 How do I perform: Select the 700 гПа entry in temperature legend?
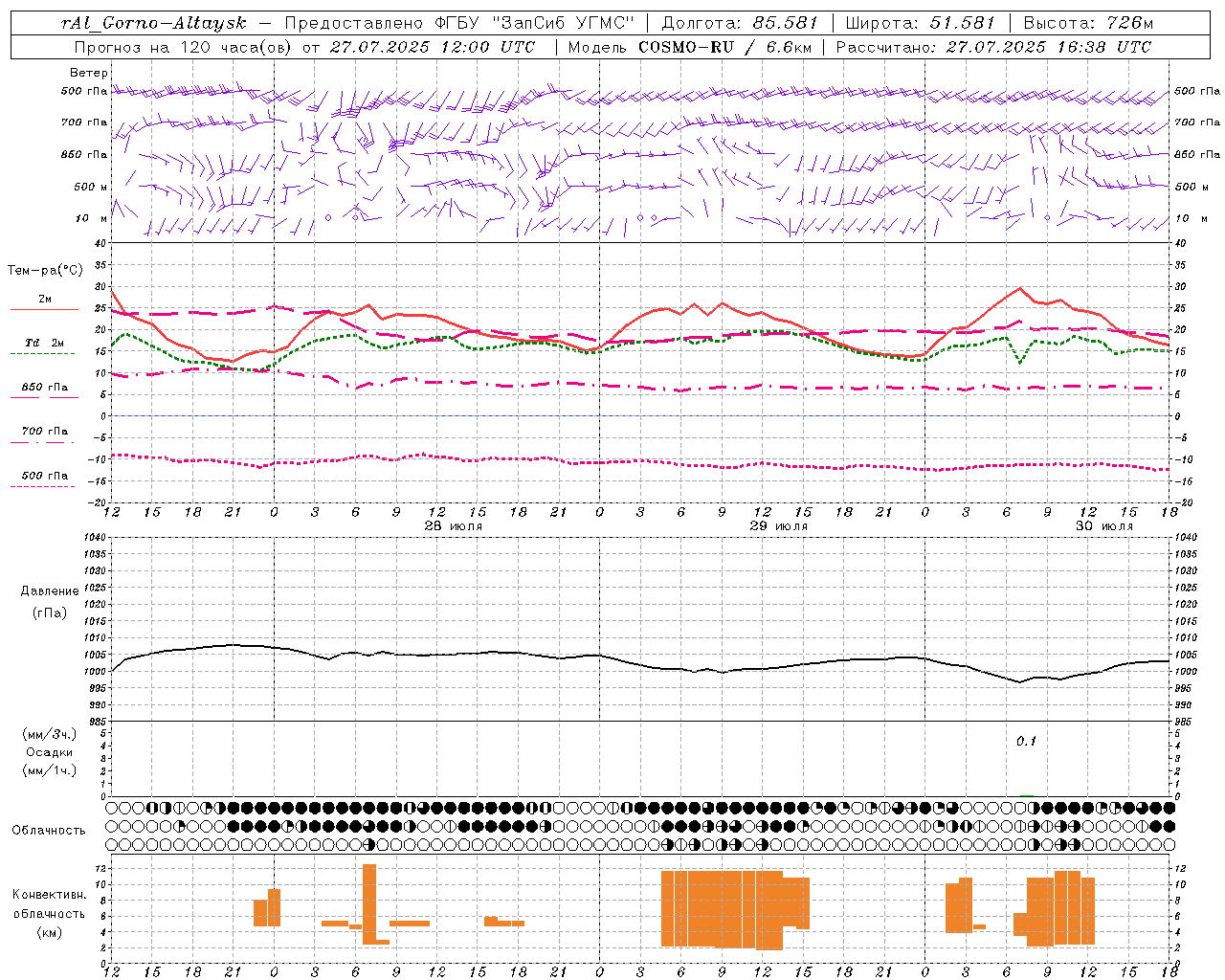(45, 432)
